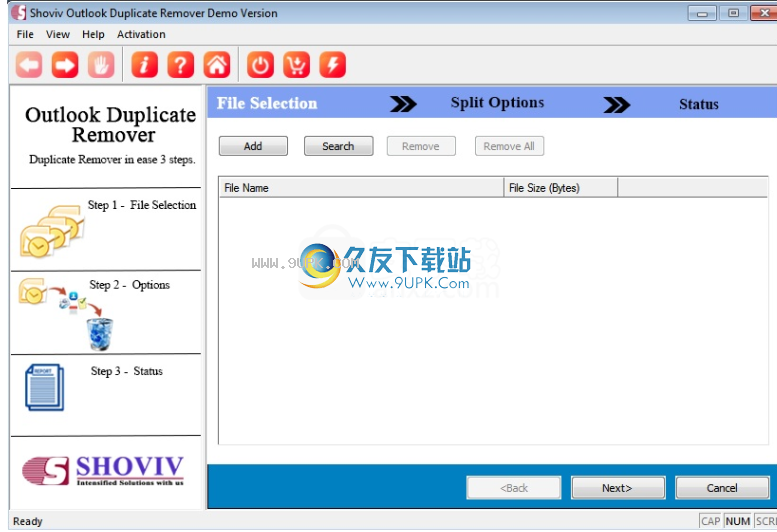
Task: Click the Outlook folders icon for Step 1
Action: pyautogui.click(x=52, y=231)
